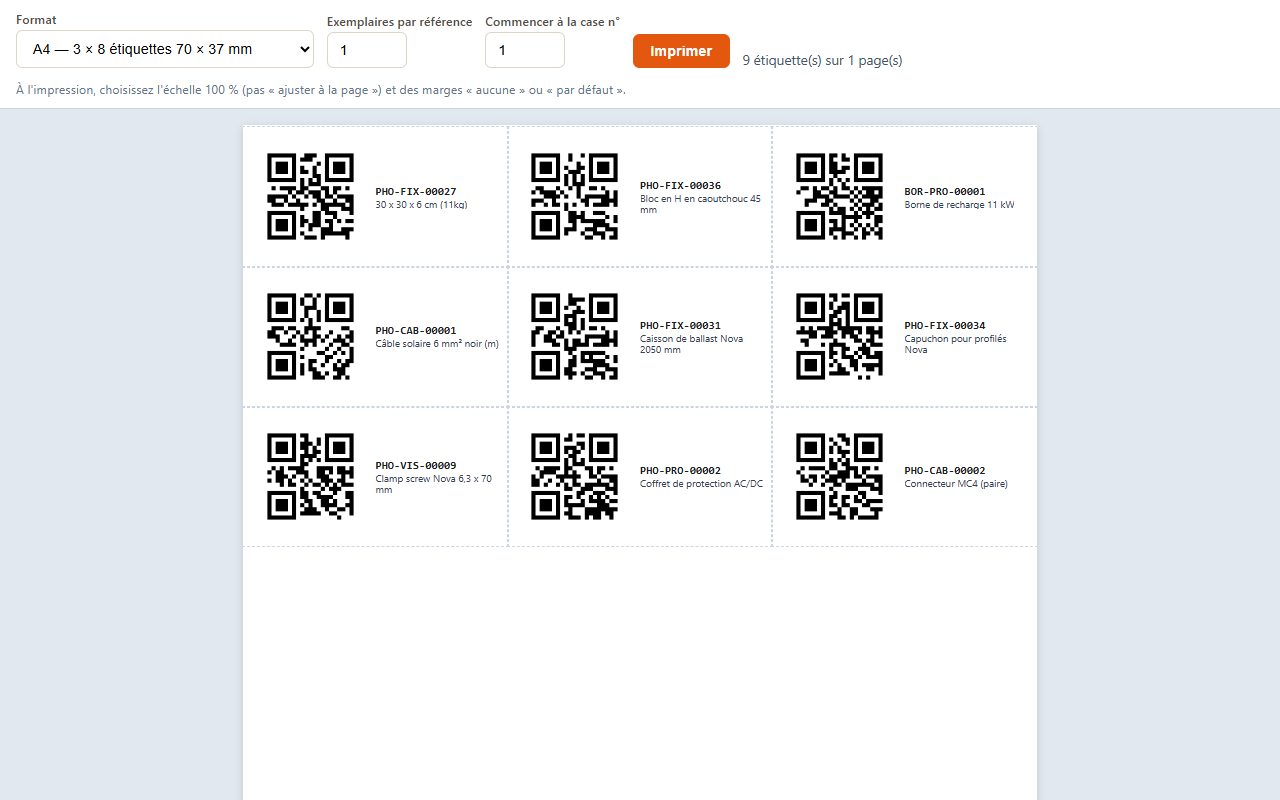The image size is (1280, 800).
Task: Click 'Capuchon pour profilés Nova' description
Action: [955, 344]
